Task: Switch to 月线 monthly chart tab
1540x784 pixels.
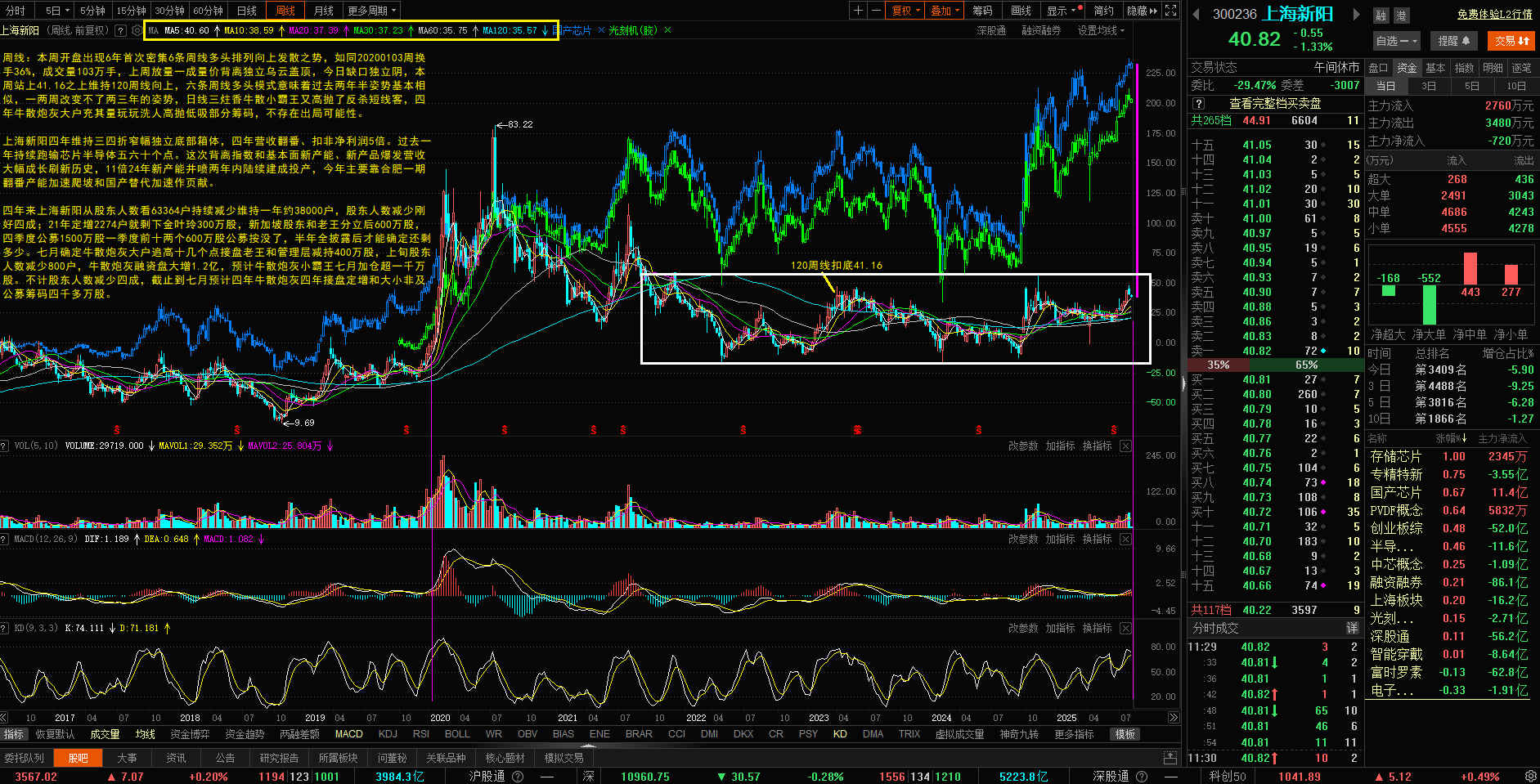Action: pyautogui.click(x=324, y=11)
